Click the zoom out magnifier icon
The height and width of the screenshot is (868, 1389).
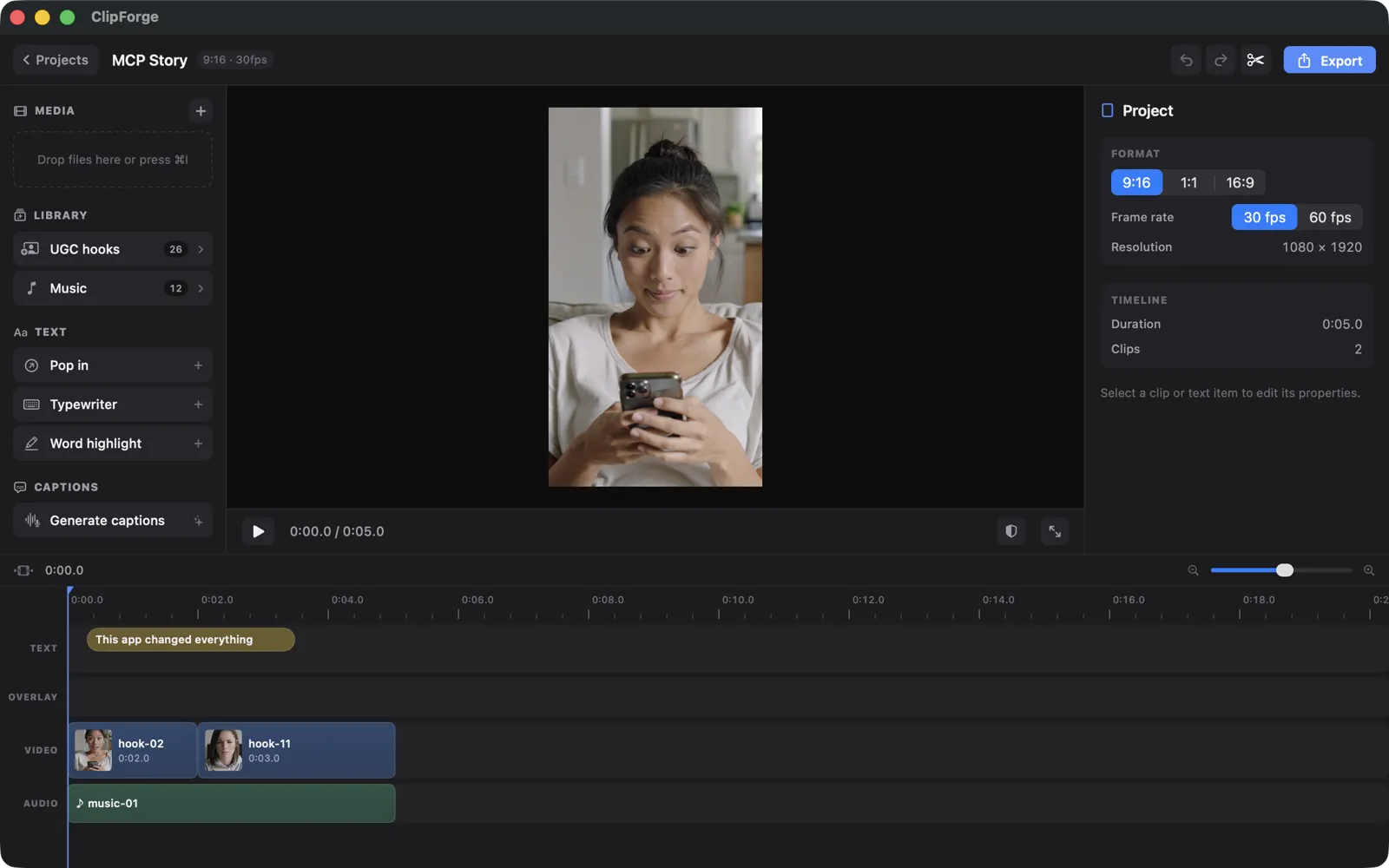1193,570
